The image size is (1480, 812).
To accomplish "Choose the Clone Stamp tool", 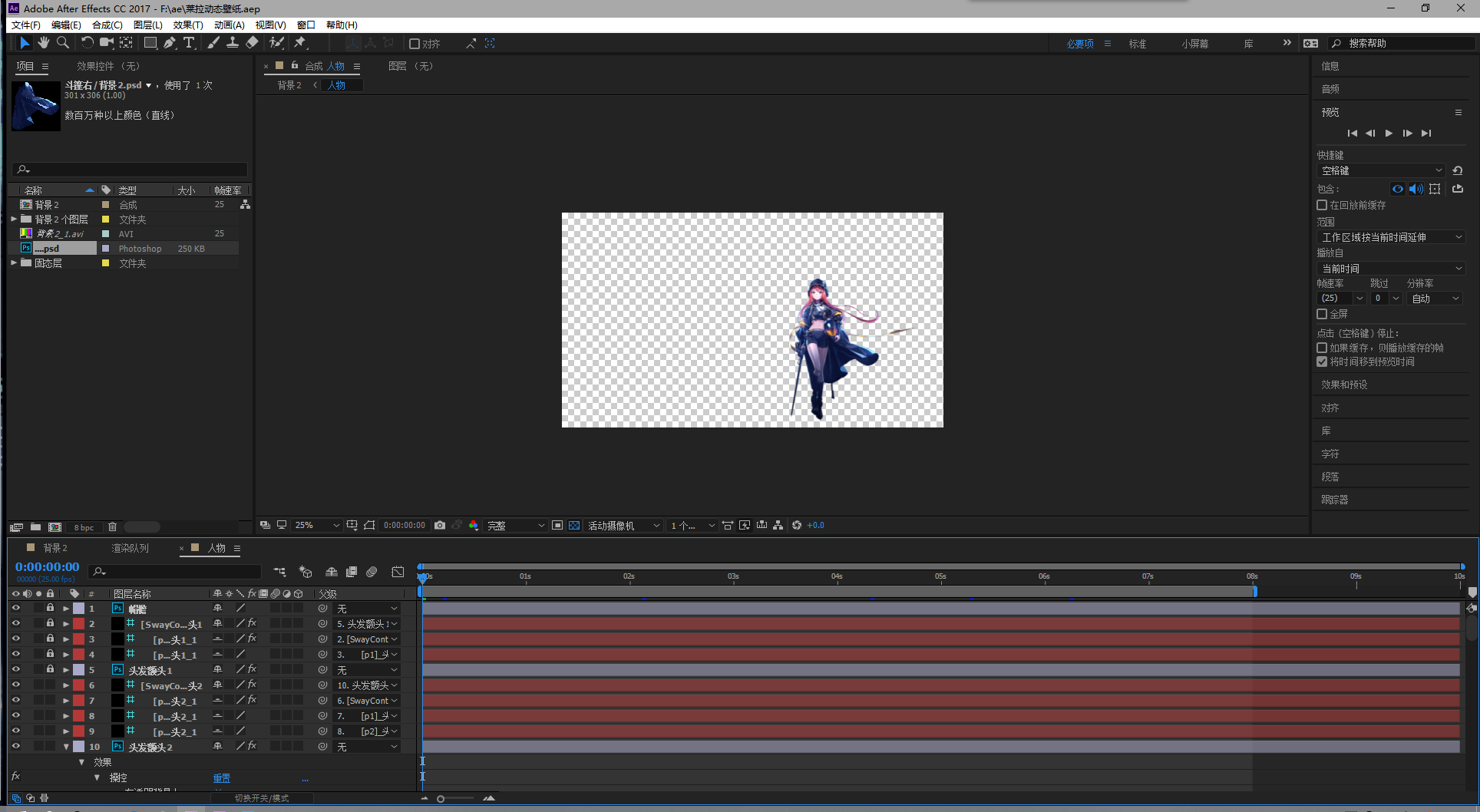I will (x=232, y=43).
